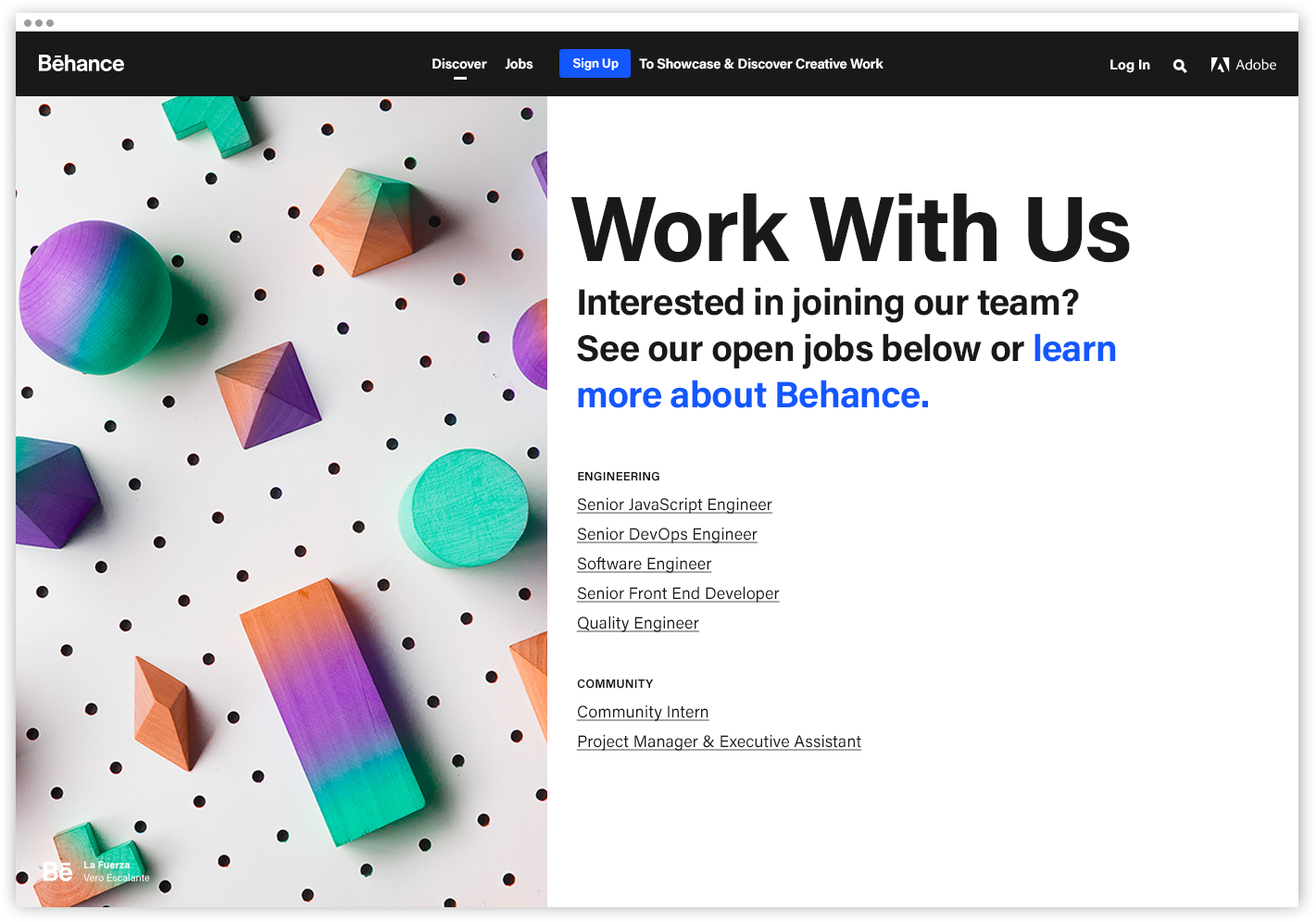Screen dimensions: 1316x922
Task: Open the Senior Front End Developer job
Action: 678,593
